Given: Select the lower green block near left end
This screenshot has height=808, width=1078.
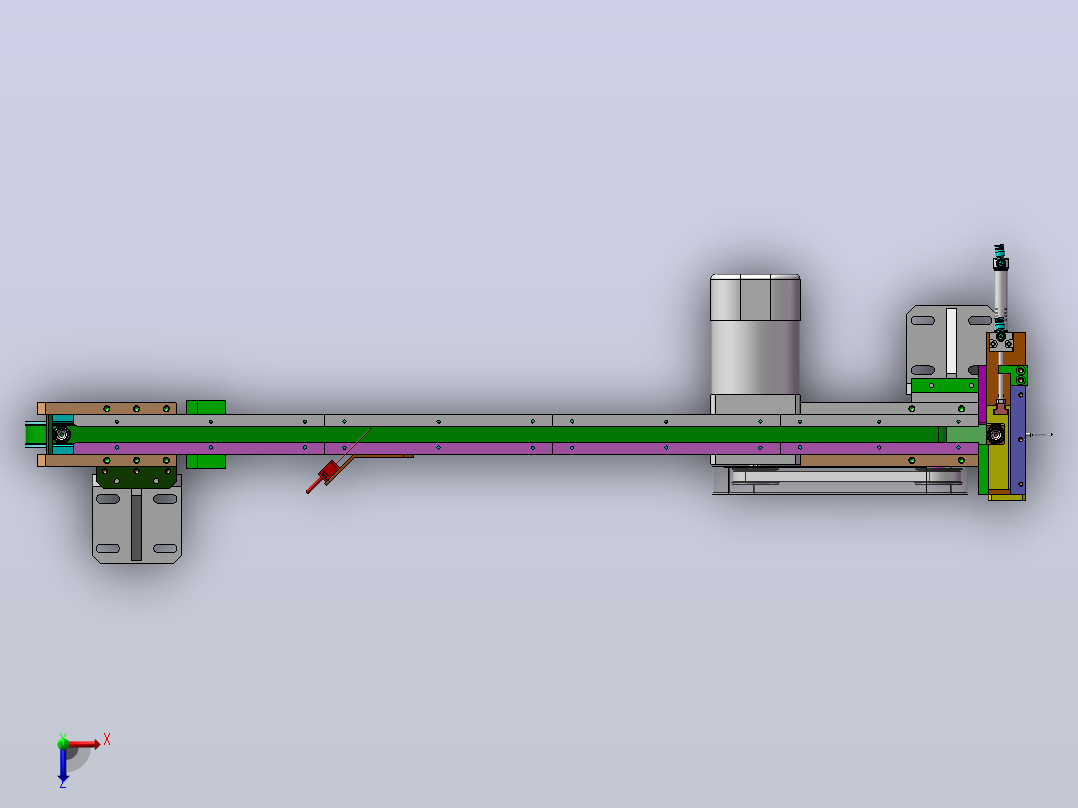Looking at the screenshot, I should pos(206,461).
